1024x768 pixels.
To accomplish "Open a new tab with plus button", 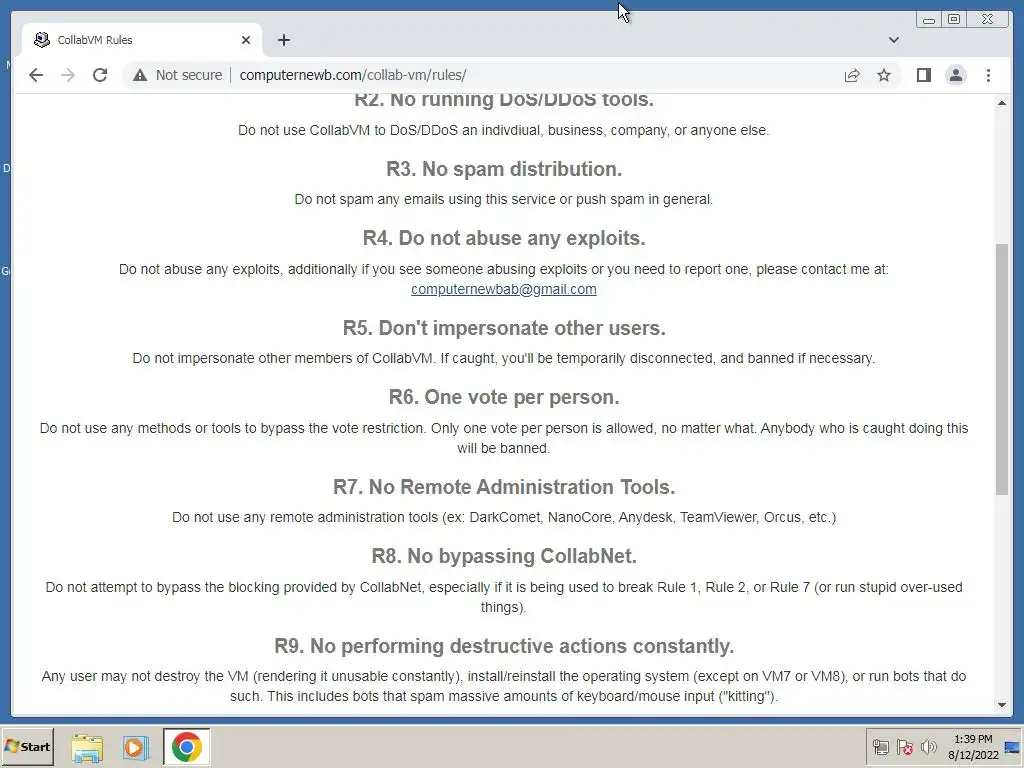I will click(x=283, y=40).
